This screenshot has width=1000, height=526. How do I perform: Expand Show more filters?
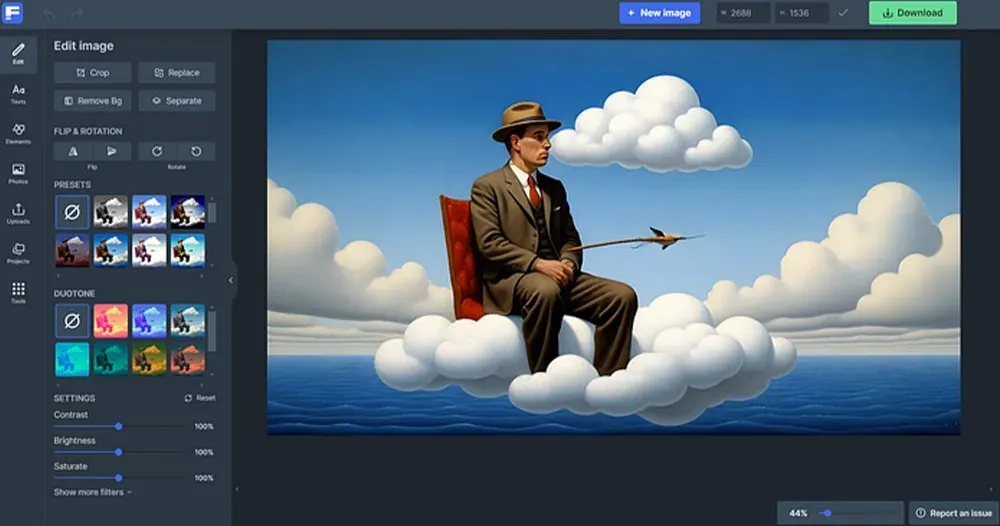tap(92, 492)
